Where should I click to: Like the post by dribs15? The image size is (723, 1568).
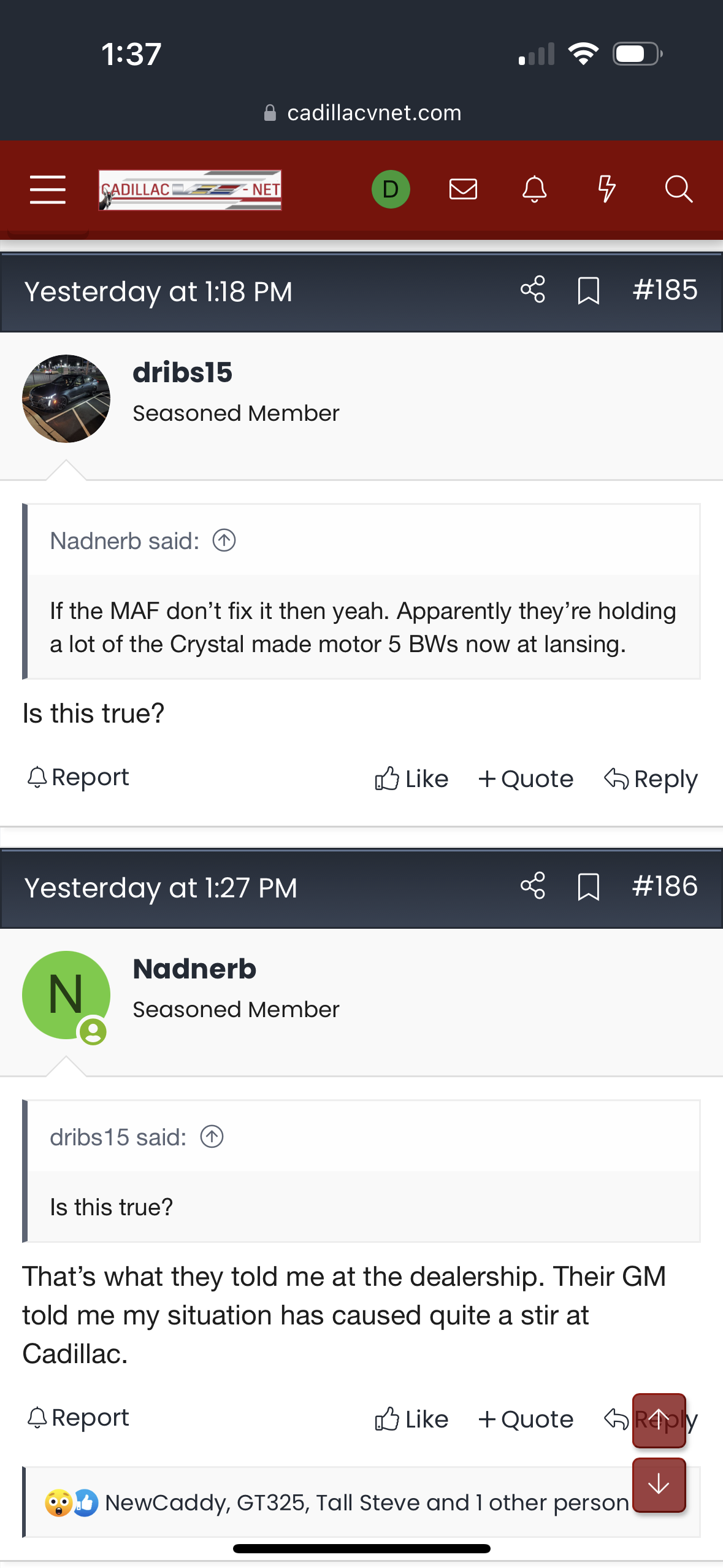[x=411, y=779]
